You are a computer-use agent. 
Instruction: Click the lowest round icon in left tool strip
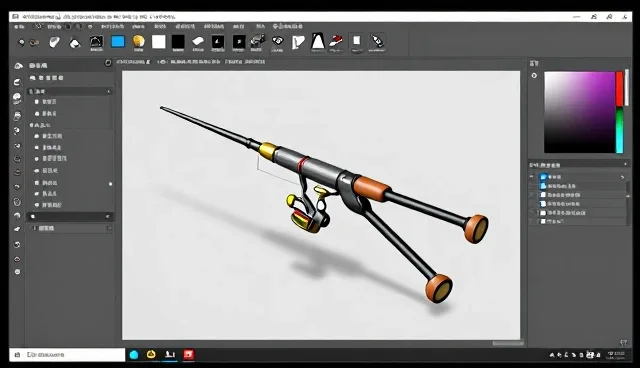18,272
